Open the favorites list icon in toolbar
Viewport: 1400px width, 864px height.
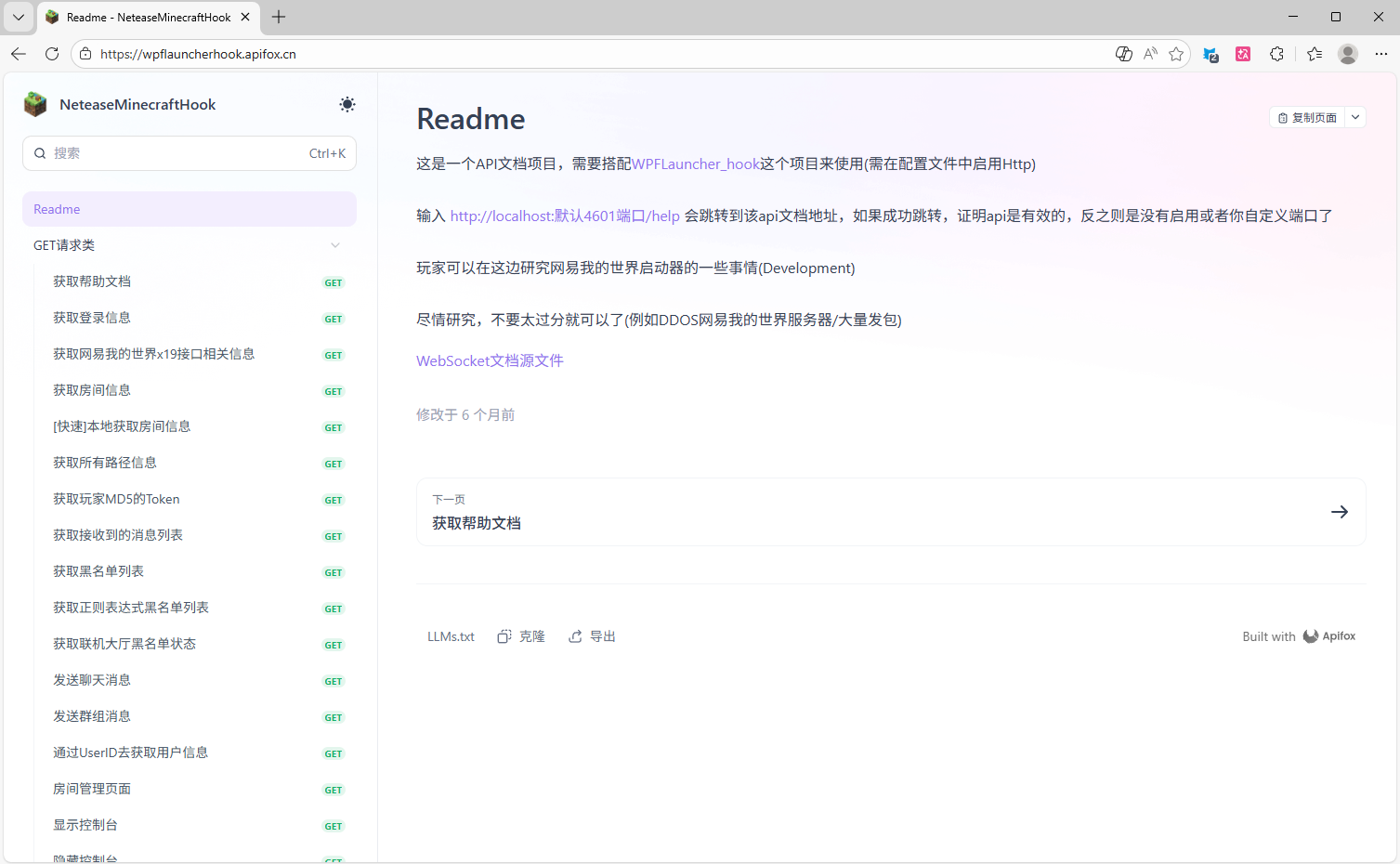point(1315,54)
